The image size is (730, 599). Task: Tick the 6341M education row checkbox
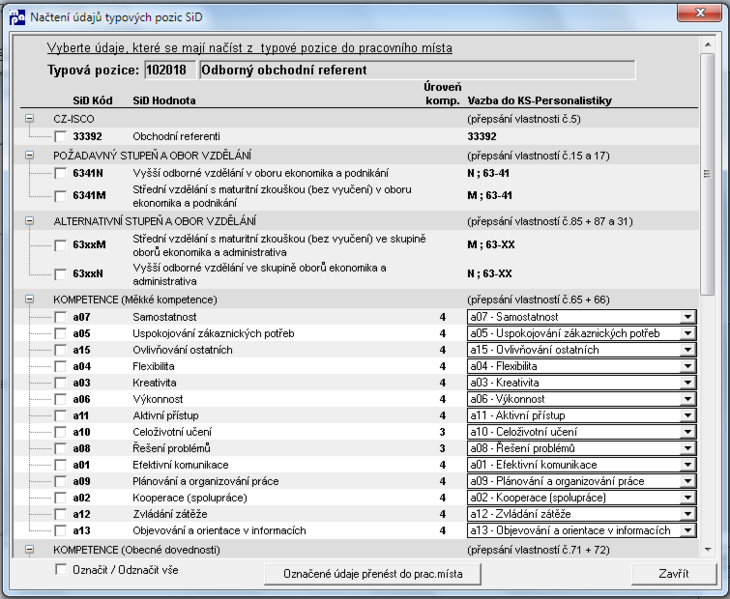(61, 195)
